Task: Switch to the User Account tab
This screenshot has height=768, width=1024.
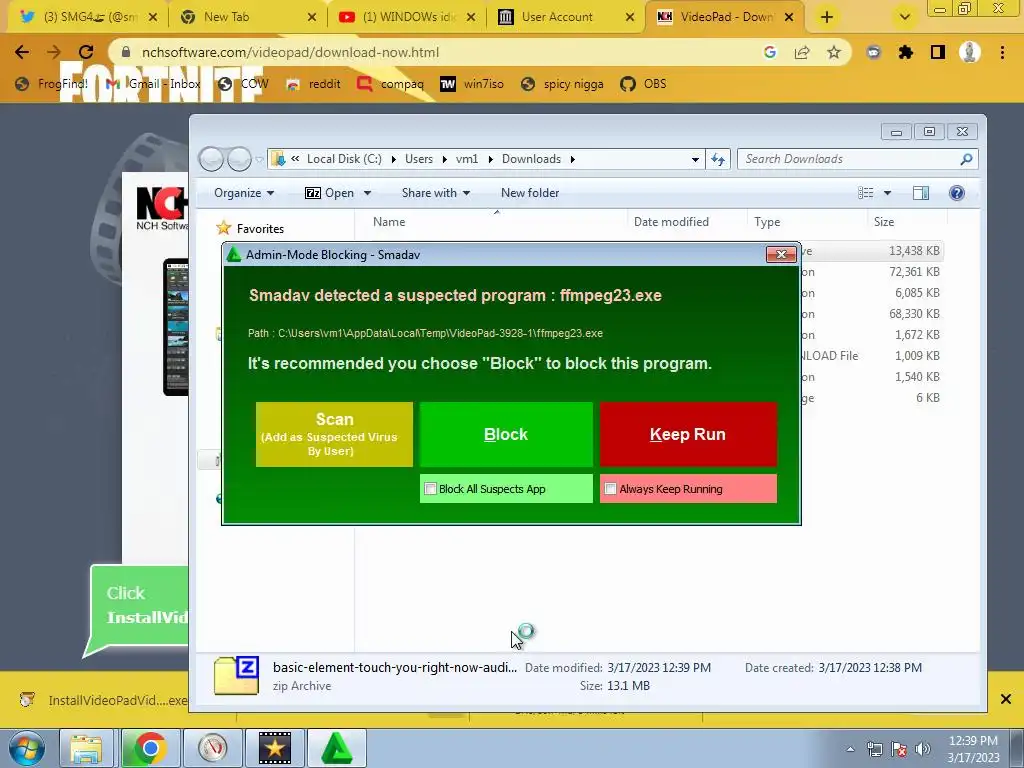Action: pyautogui.click(x=566, y=17)
